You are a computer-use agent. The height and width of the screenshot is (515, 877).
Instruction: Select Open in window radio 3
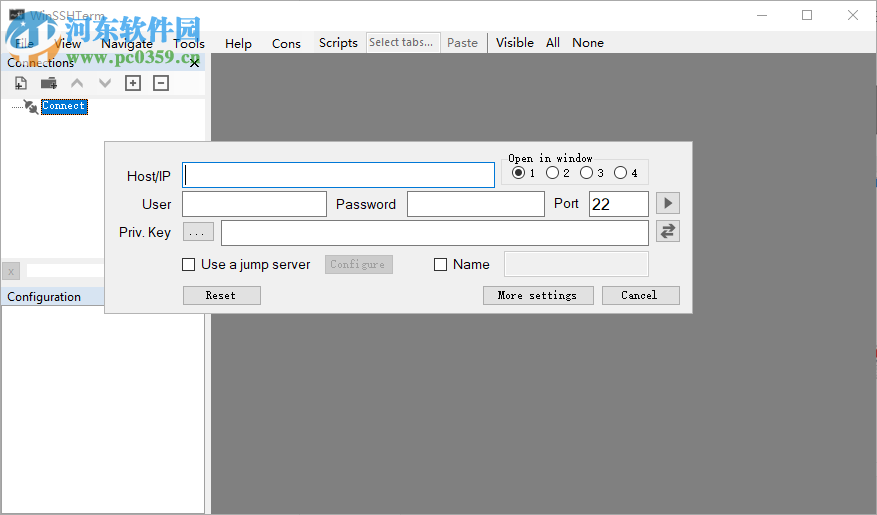[x=586, y=173]
